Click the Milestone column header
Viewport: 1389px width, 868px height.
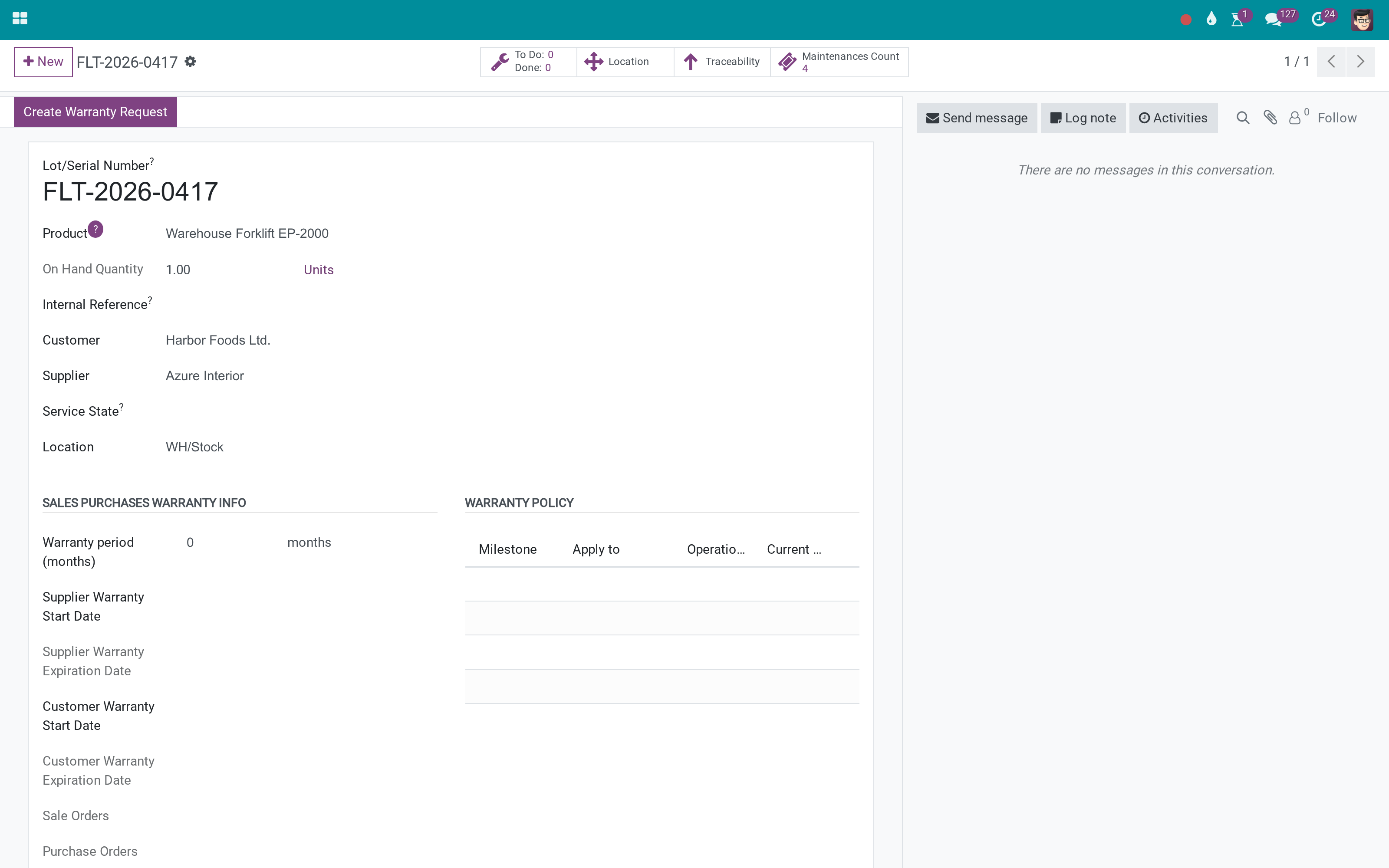508,549
